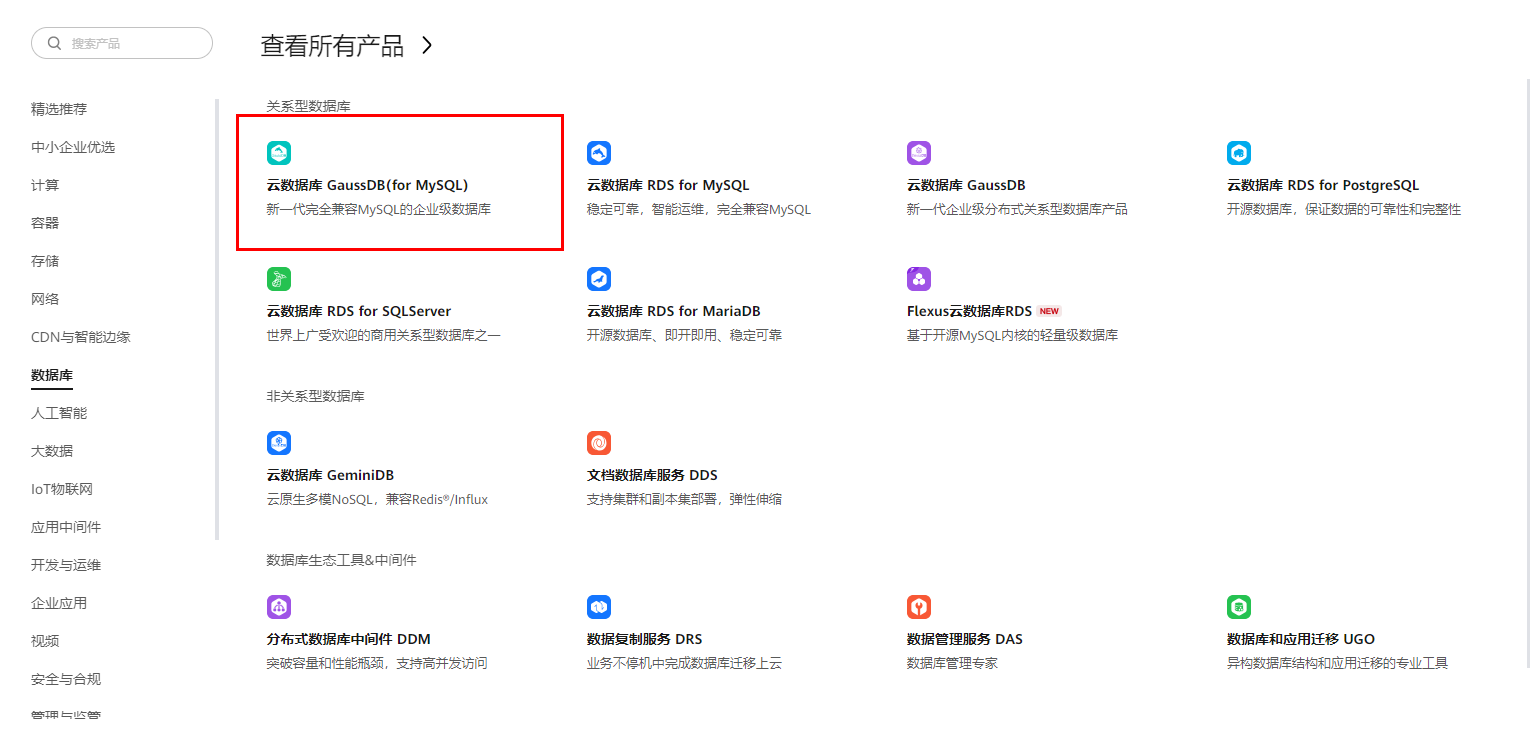1530x732 pixels.
Task: Click the 异构数据库结构和应用迁移的专业工具 description
Action: [x=1337, y=664]
